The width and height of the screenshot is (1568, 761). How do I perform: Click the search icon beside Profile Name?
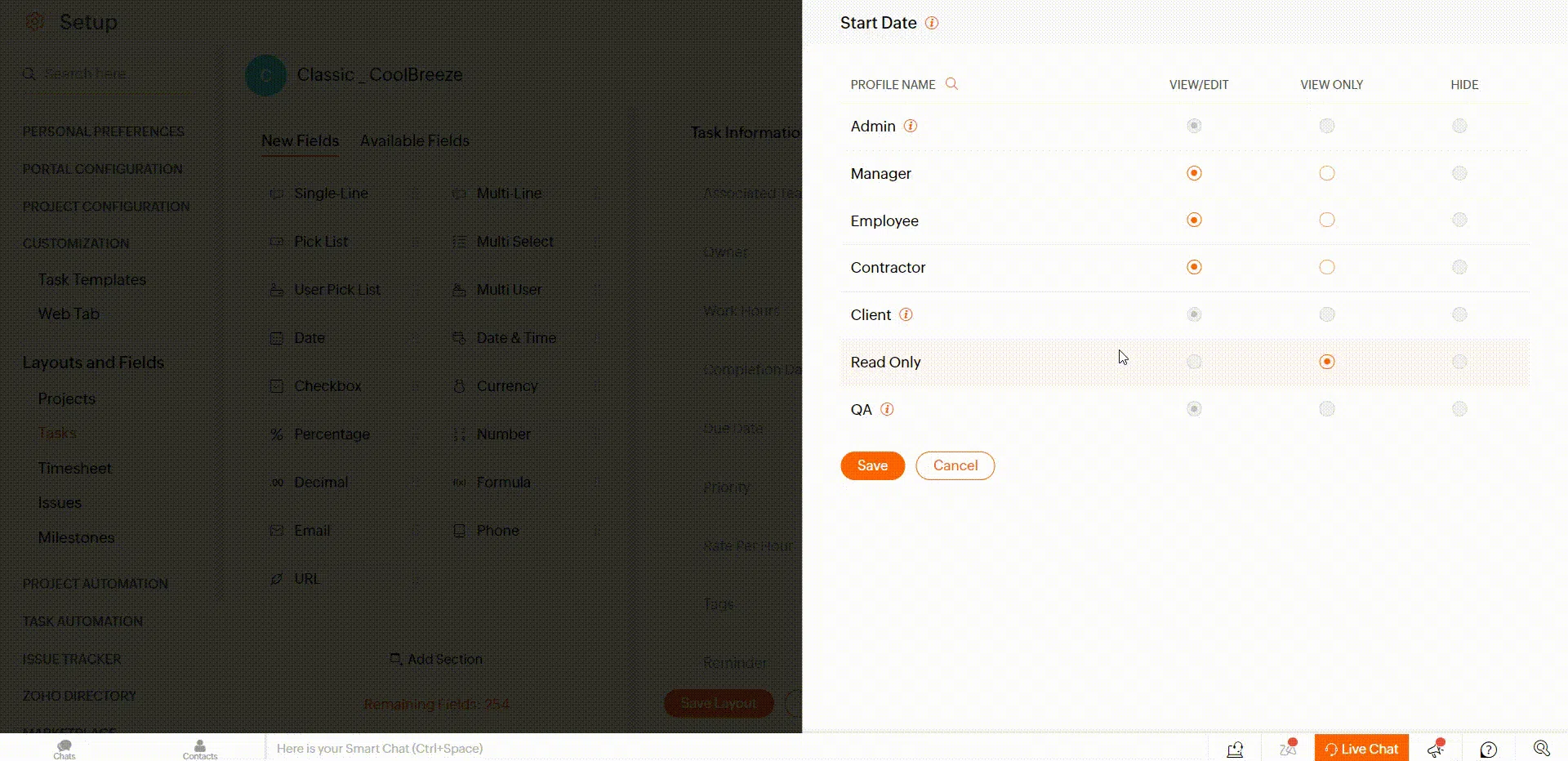(951, 84)
